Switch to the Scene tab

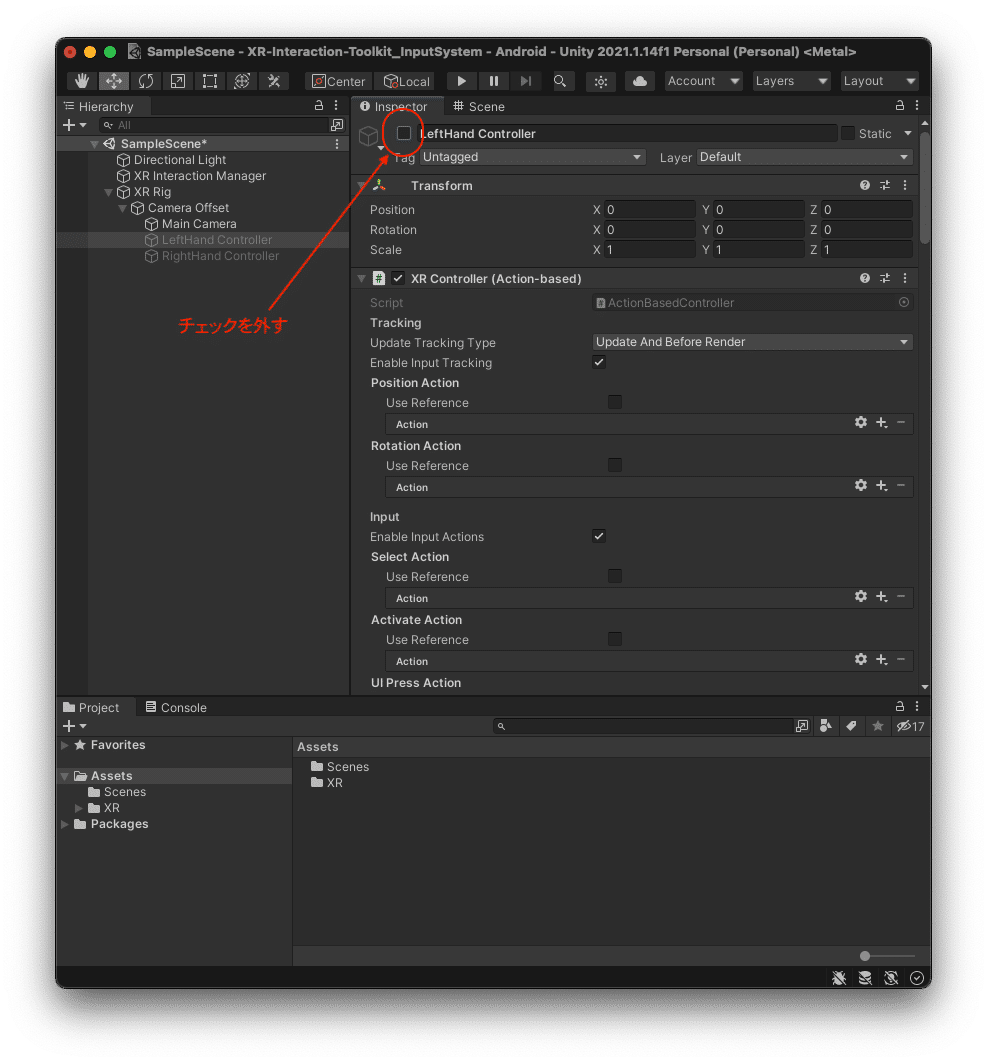[x=479, y=106]
